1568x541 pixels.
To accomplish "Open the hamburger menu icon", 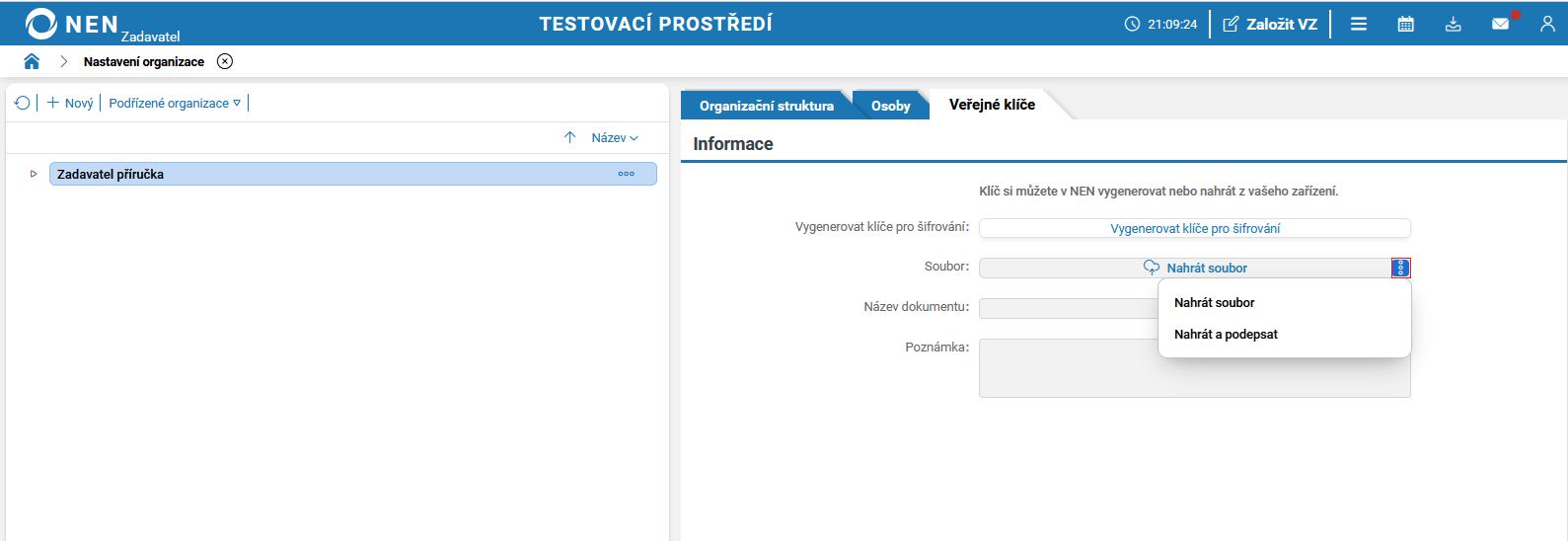I will (1359, 24).
